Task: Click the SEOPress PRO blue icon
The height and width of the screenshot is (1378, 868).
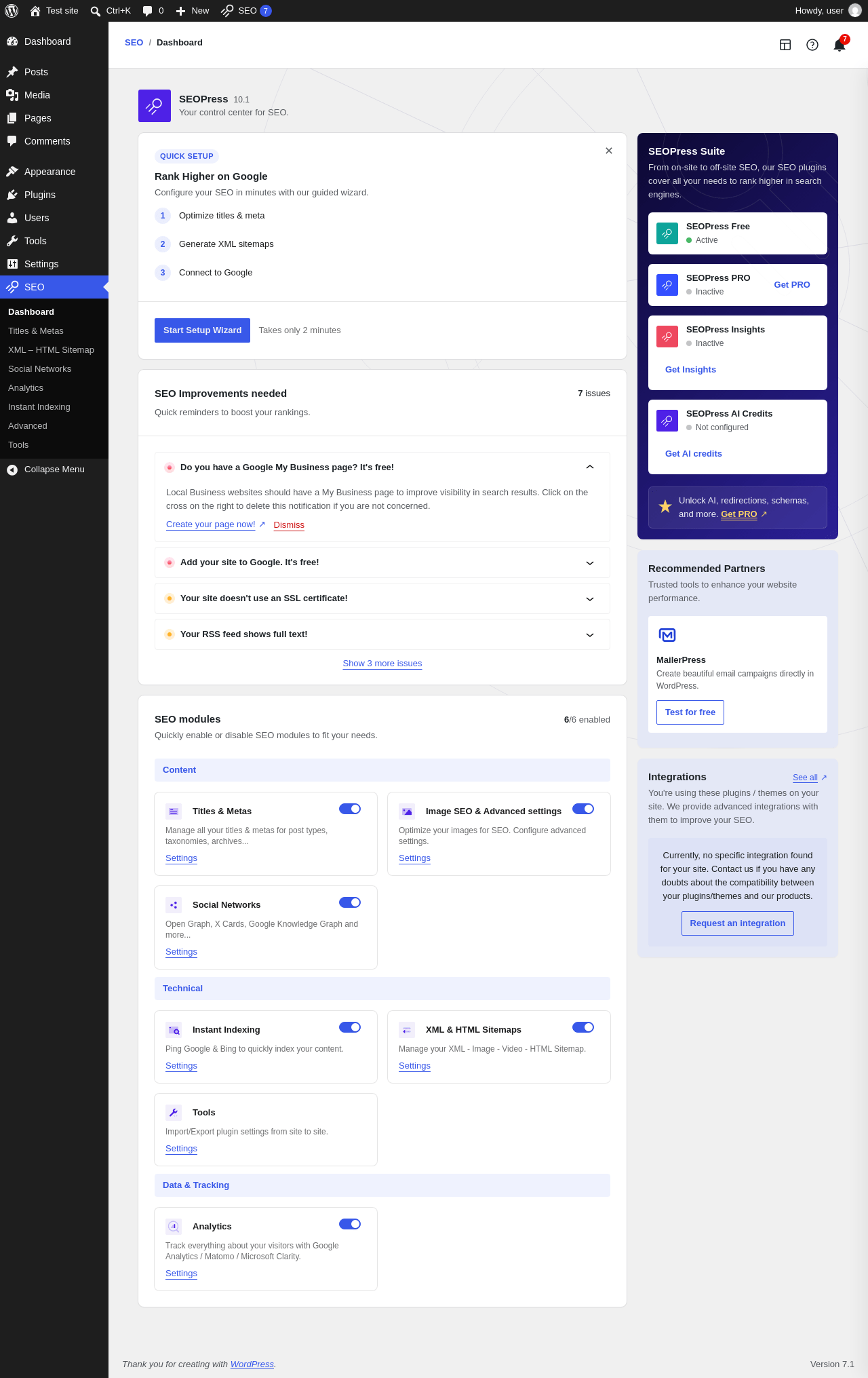Action: 667,285
